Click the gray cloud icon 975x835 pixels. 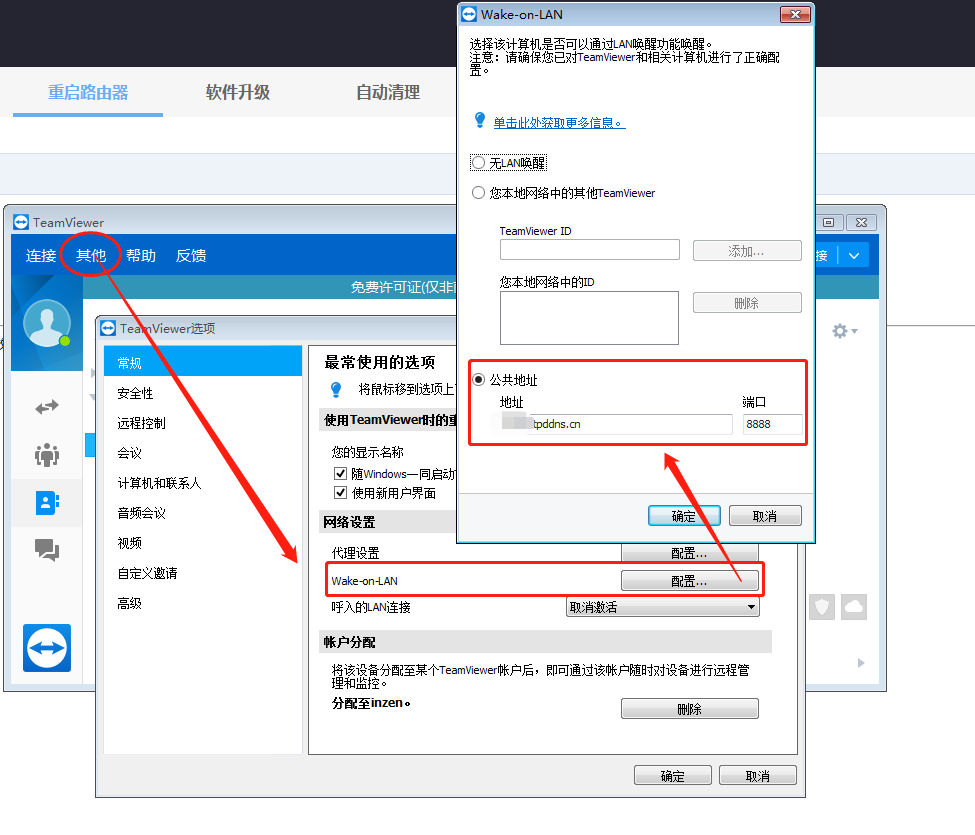[853, 607]
